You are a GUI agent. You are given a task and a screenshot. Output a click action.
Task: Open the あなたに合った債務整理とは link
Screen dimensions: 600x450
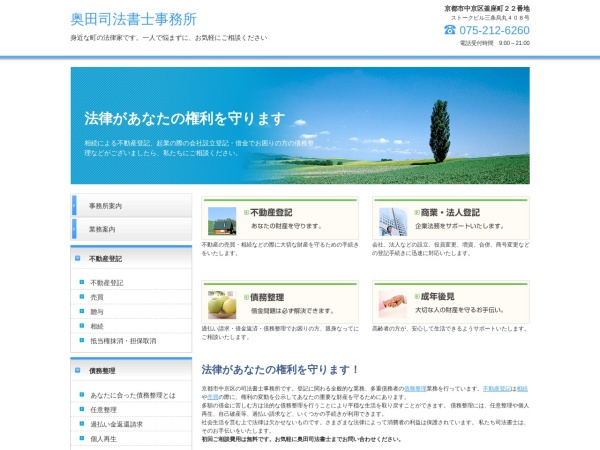point(133,395)
